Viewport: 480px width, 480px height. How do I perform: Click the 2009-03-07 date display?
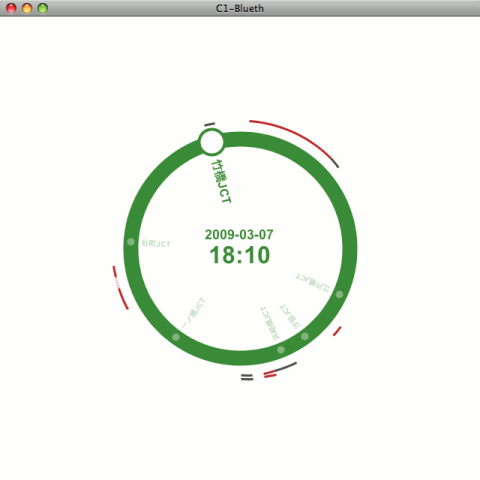coord(239,235)
